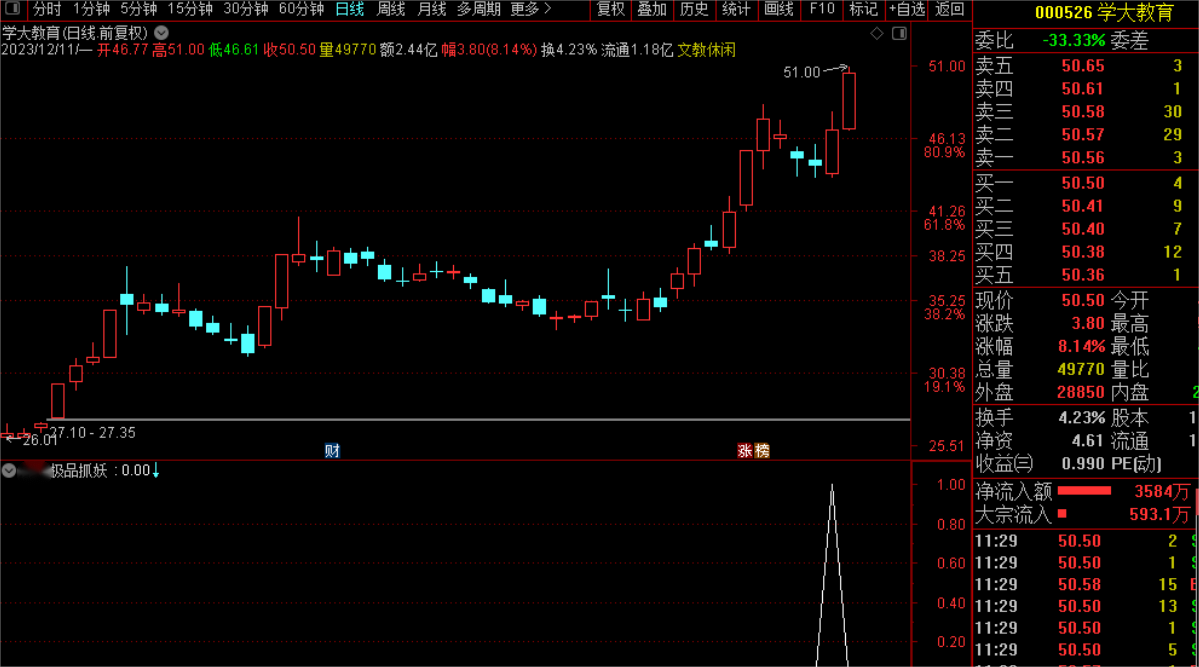
Task: Click the 榜 marker below the chart
Action: pos(762,451)
